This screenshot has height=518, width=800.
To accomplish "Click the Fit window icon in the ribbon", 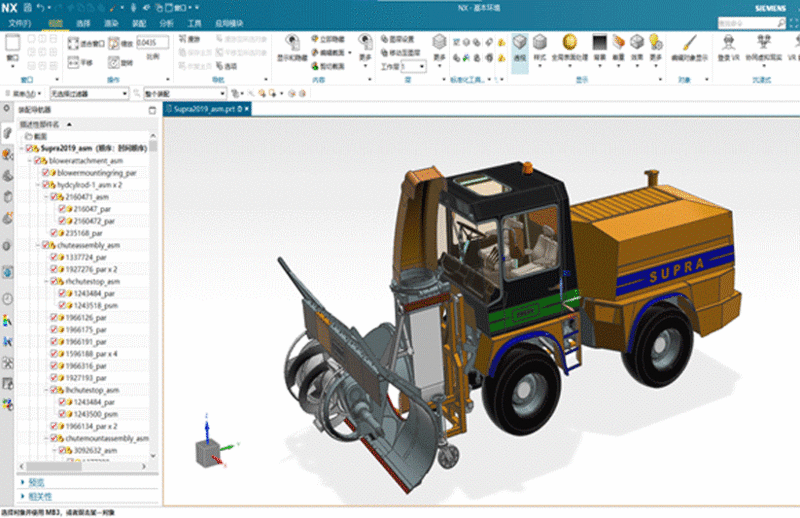I will pos(73,43).
